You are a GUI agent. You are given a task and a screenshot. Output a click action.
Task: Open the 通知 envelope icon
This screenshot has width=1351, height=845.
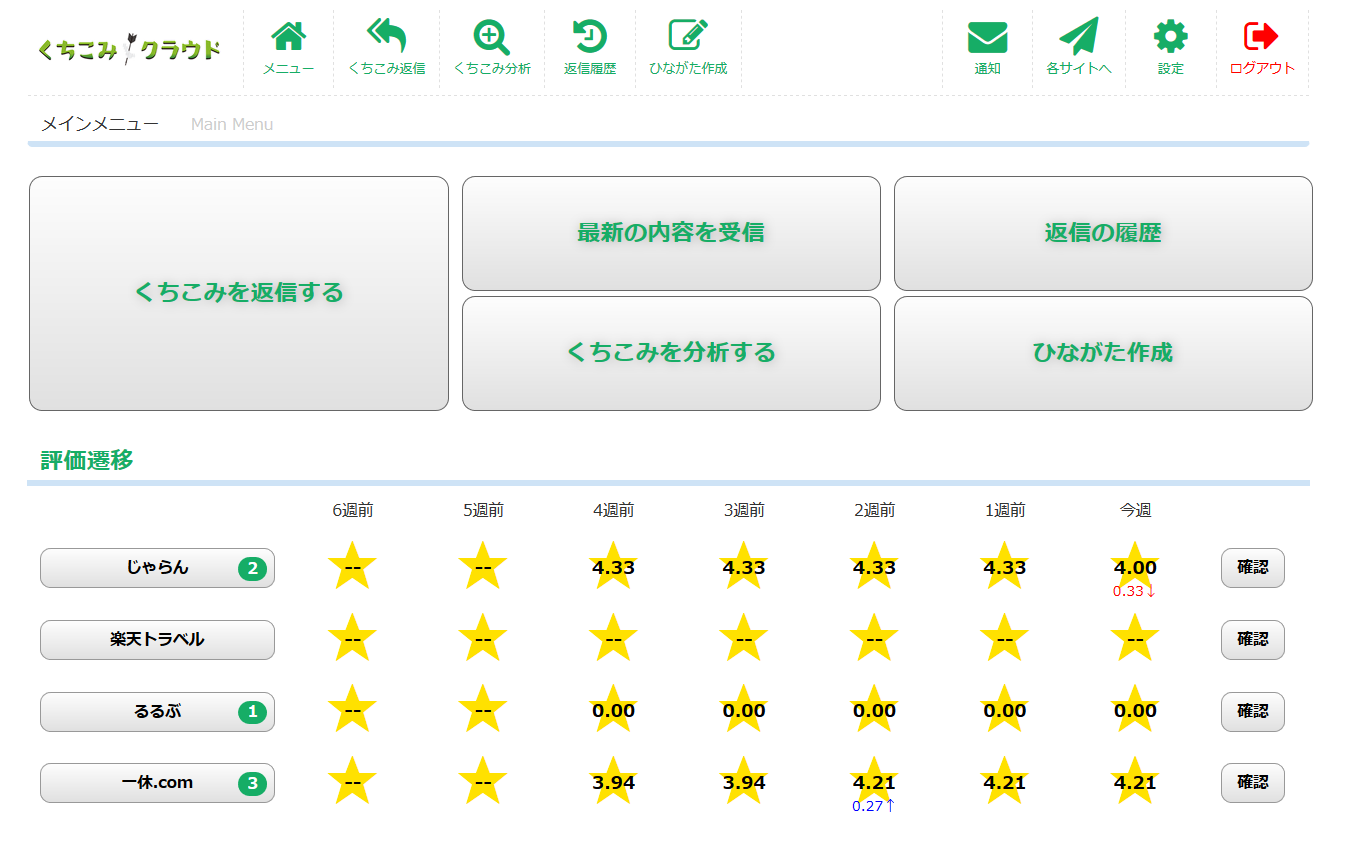[x=987, y=38]
